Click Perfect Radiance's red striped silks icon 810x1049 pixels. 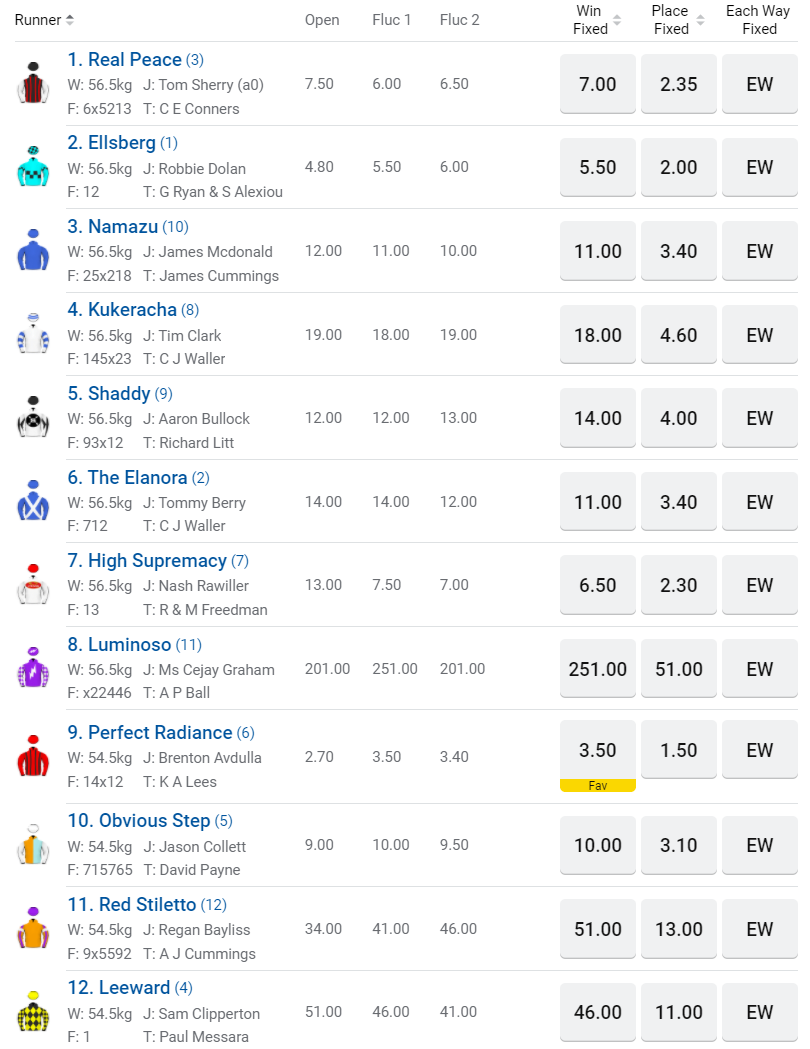(x=33, y=757)
